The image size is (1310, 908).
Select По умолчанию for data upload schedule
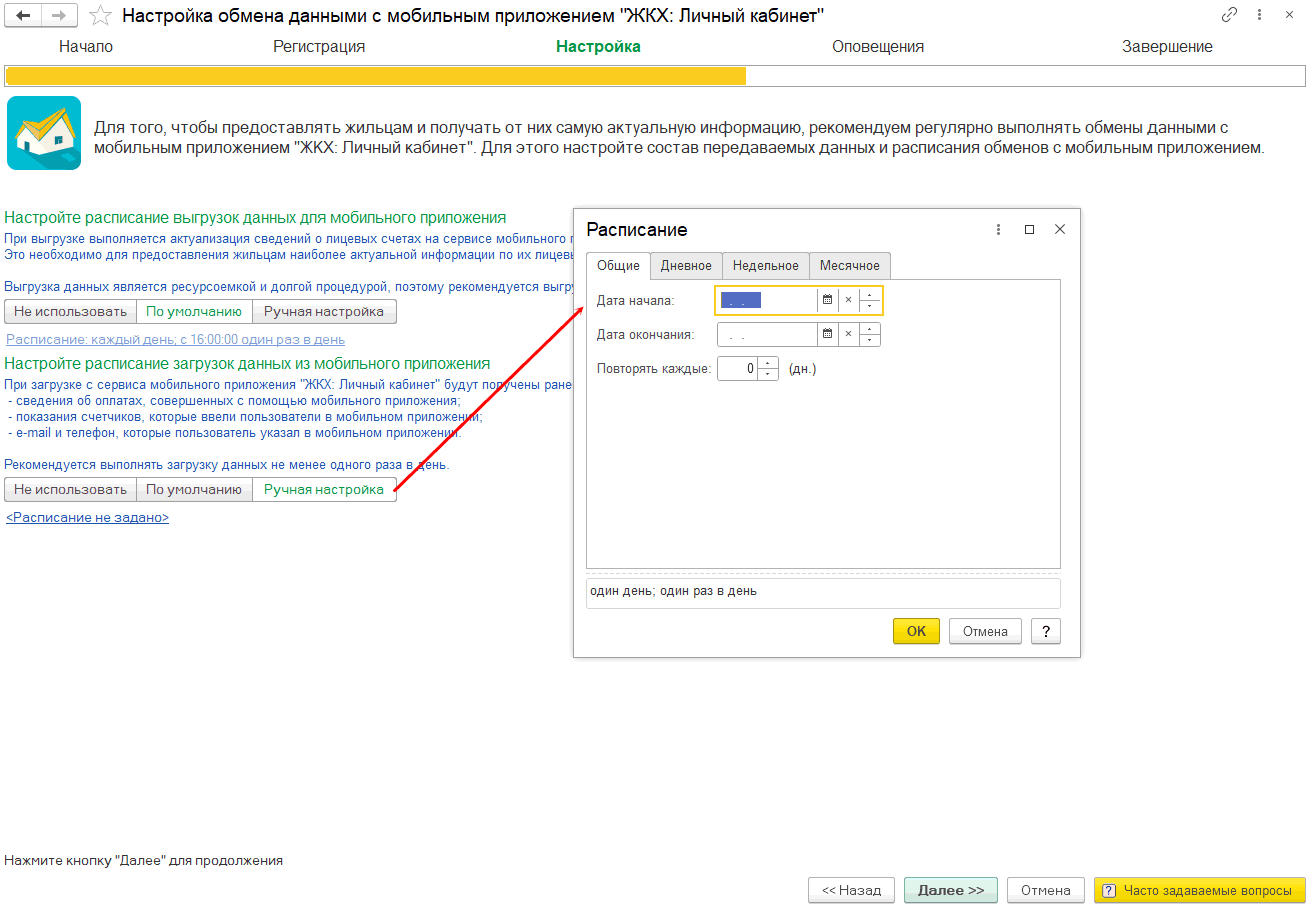[194, 311]
